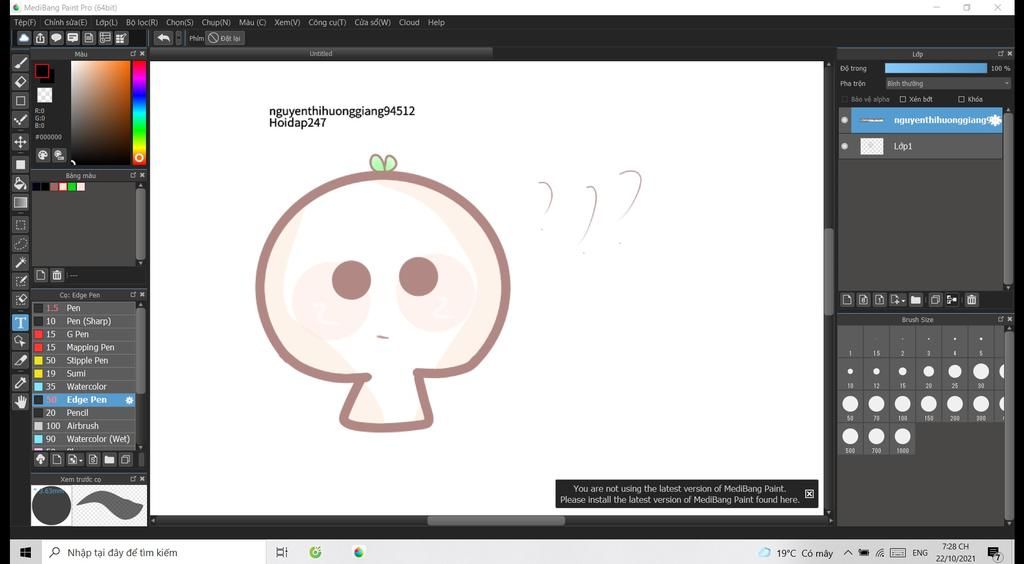The width and height of the screenshot is (1024, 564).
Task: Click the Đặt lại reset button
Action: coord(224,38)
